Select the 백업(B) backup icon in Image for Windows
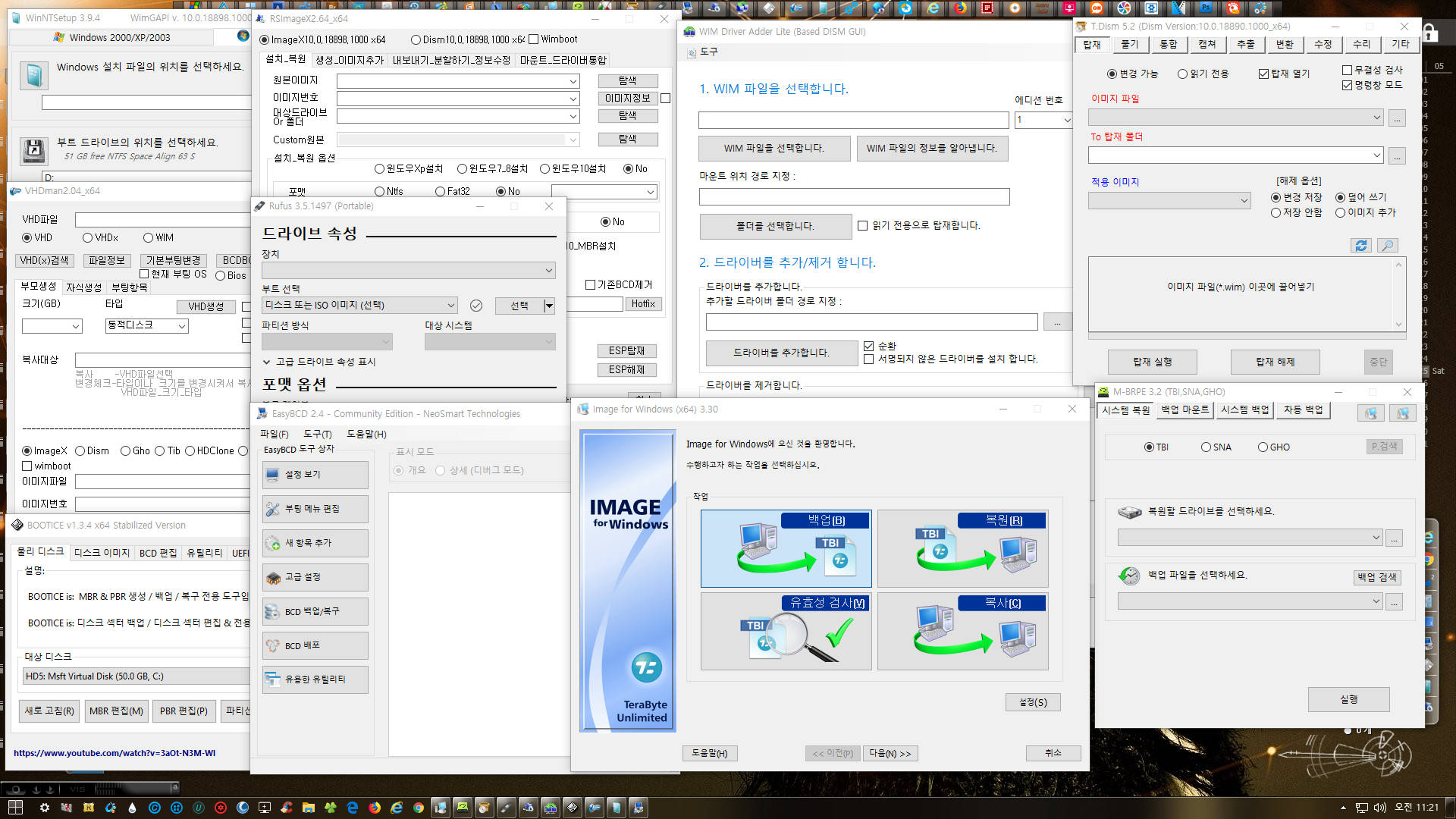Screen dimensions: 1456x819 786,548
